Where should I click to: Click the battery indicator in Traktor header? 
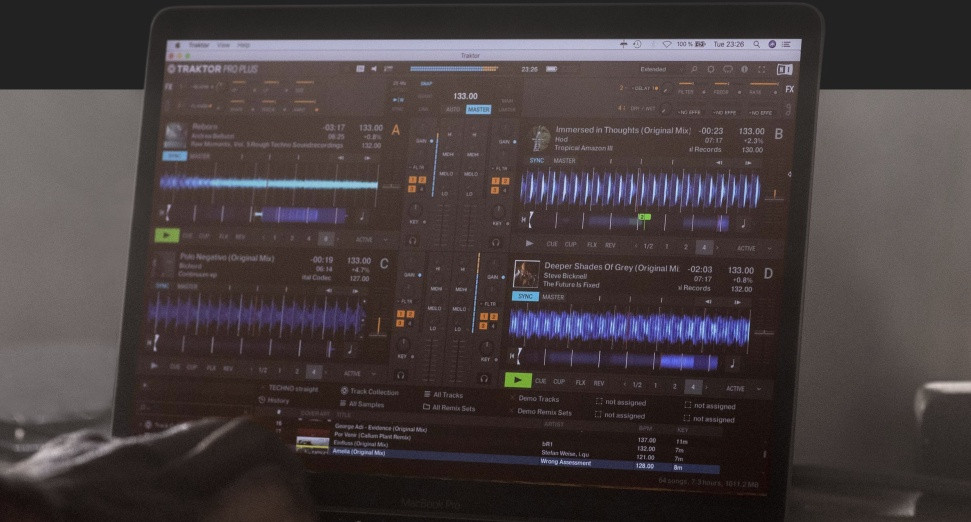pyautogui.click(x=551, y=69)
